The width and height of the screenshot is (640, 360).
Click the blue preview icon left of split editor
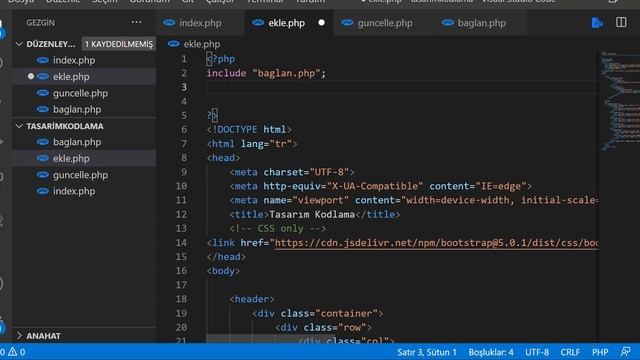click(x=597, y=23)
